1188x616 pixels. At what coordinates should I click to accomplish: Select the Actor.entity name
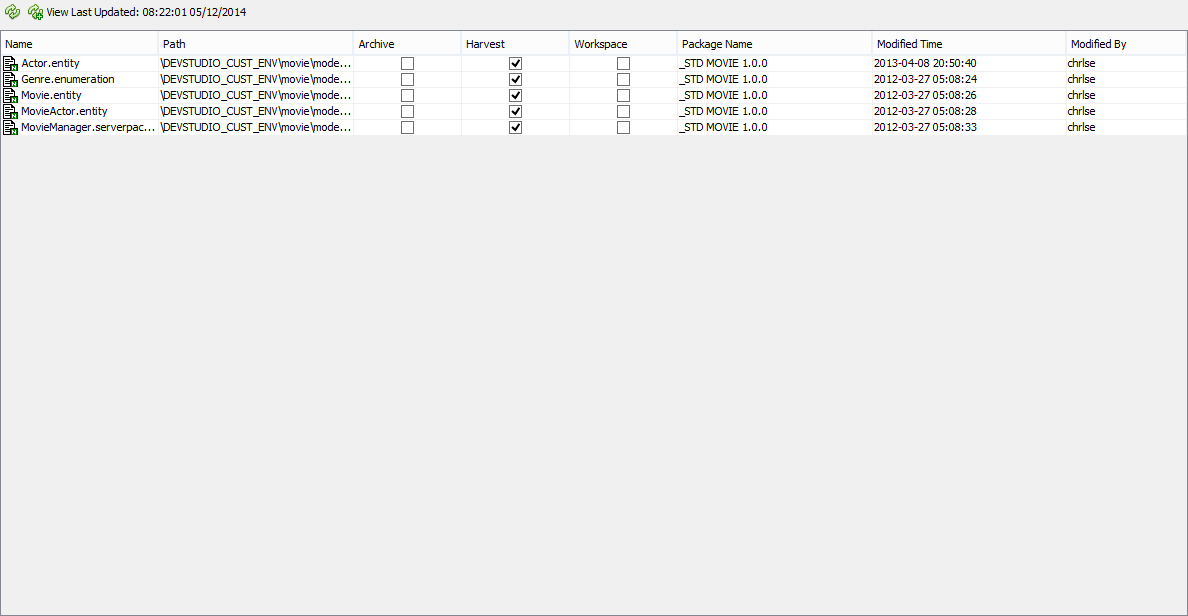pyautogui.click(x=50, y=64)
